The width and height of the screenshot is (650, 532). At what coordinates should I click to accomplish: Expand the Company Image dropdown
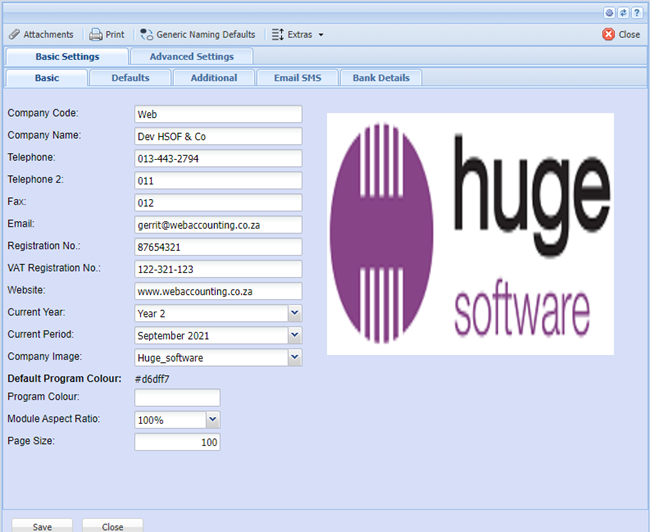pyautogui.click(x=294, y=357)
